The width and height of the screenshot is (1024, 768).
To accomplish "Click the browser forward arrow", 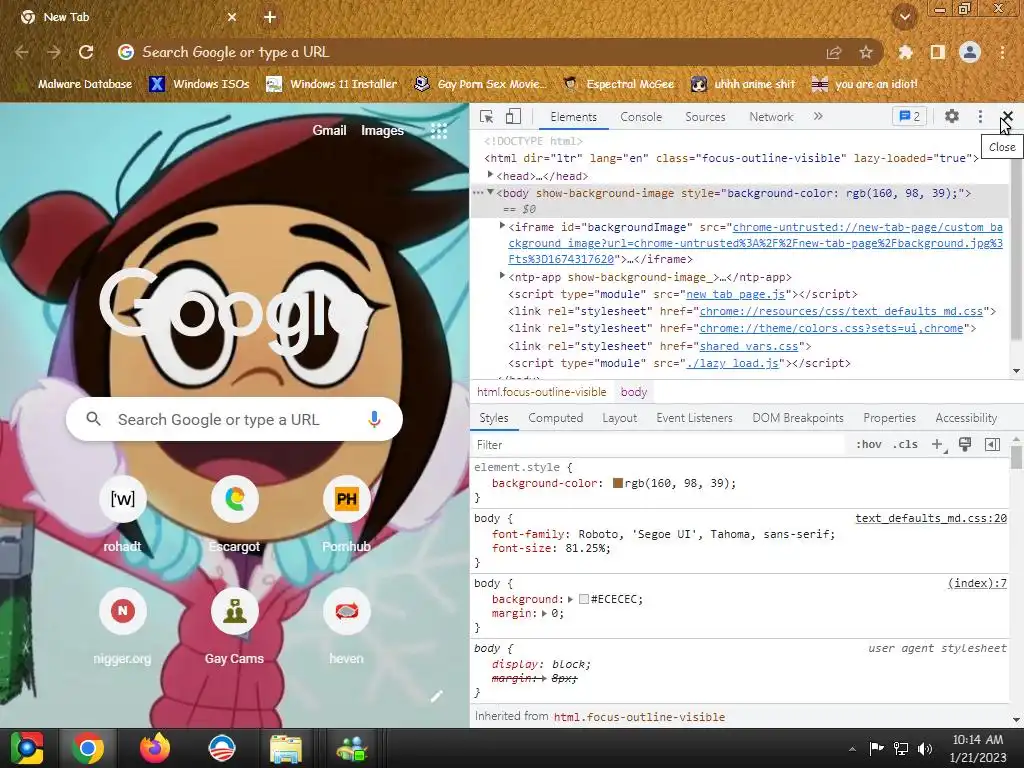I will tap(54, 52).
